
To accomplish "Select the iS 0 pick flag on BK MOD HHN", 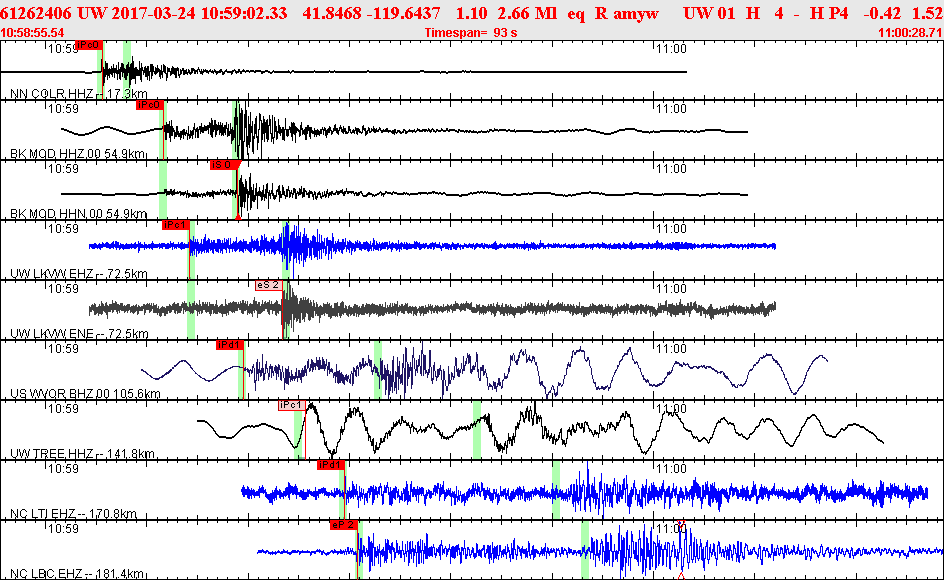I will click(224, 165).
